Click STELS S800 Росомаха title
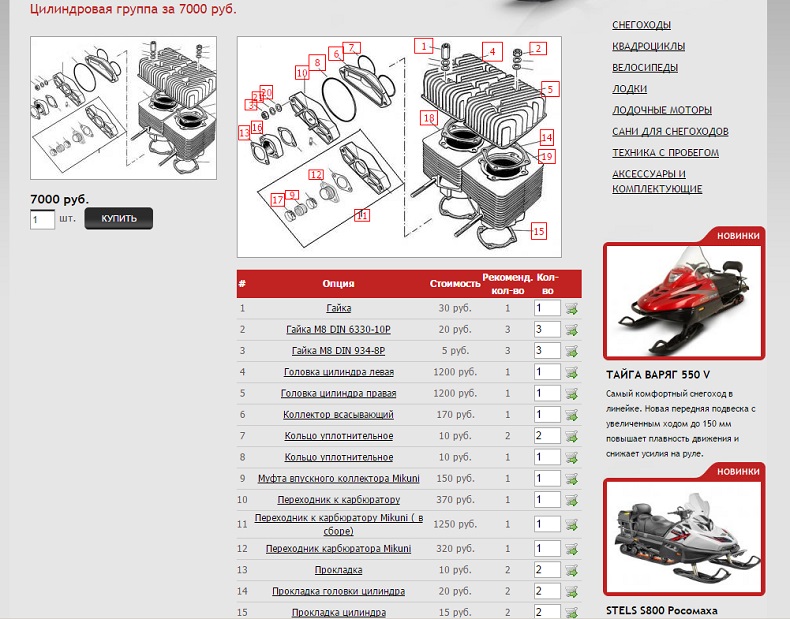The image size is (790, 619). [662, 610]
